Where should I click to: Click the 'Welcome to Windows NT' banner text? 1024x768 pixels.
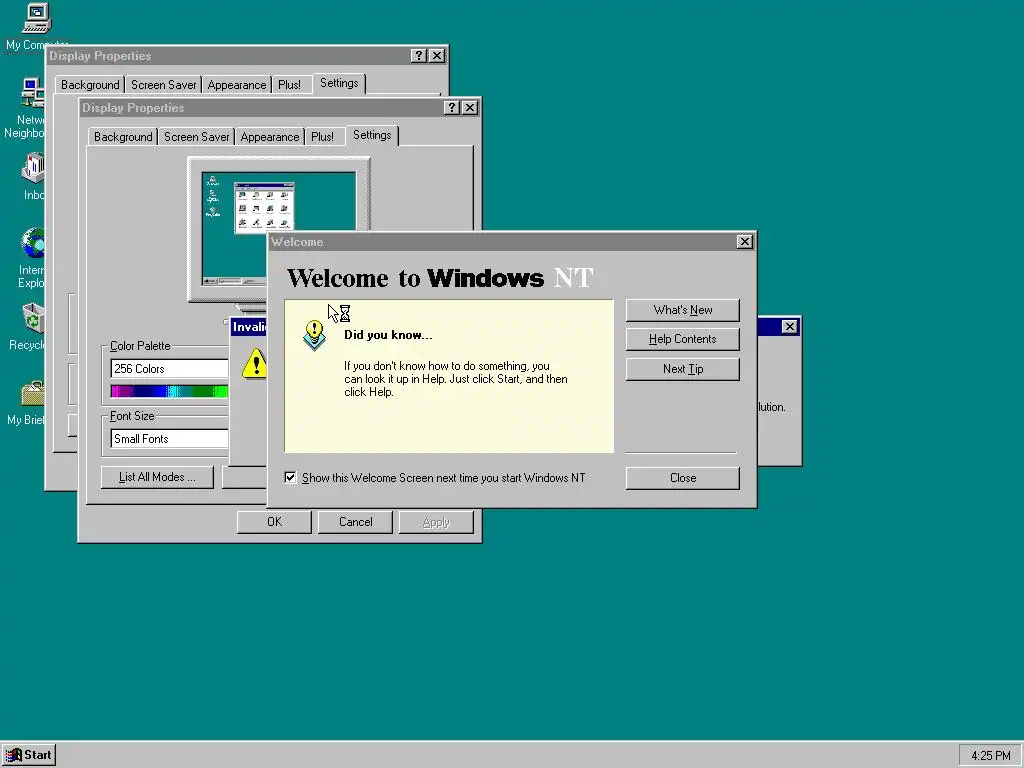[440, 278]
